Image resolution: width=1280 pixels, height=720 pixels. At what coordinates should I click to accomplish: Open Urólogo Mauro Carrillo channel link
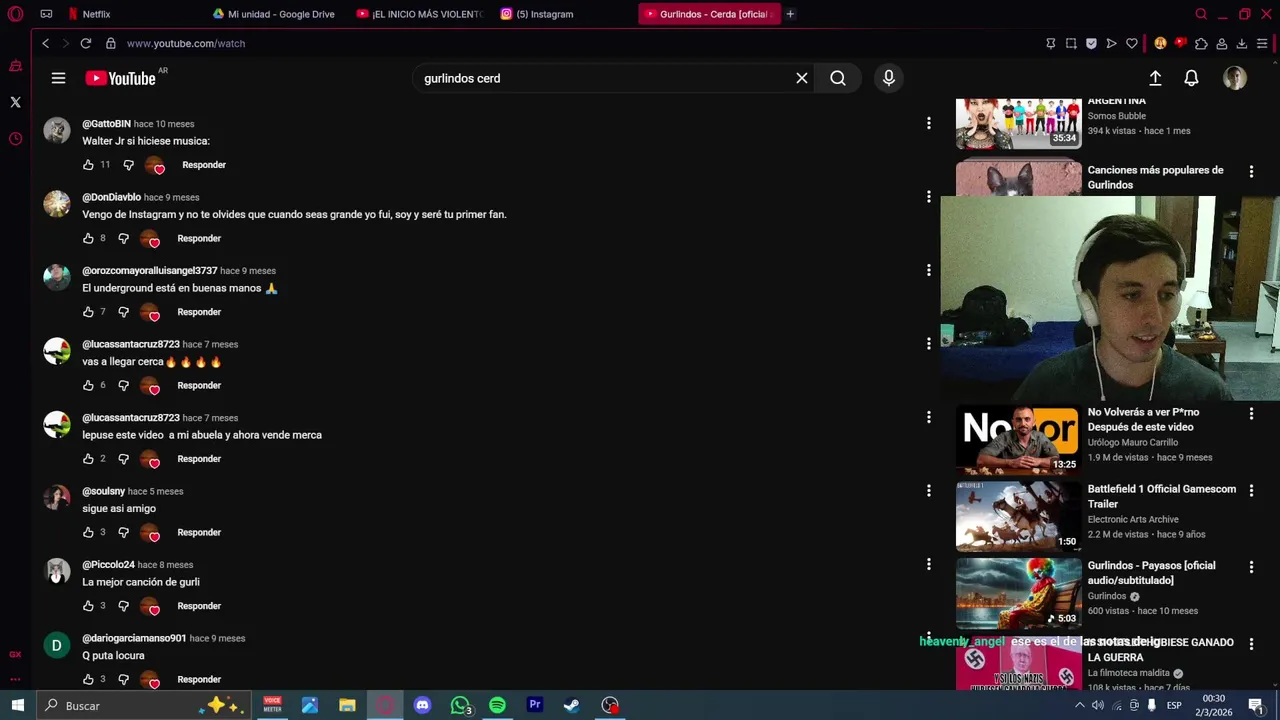1133,442
